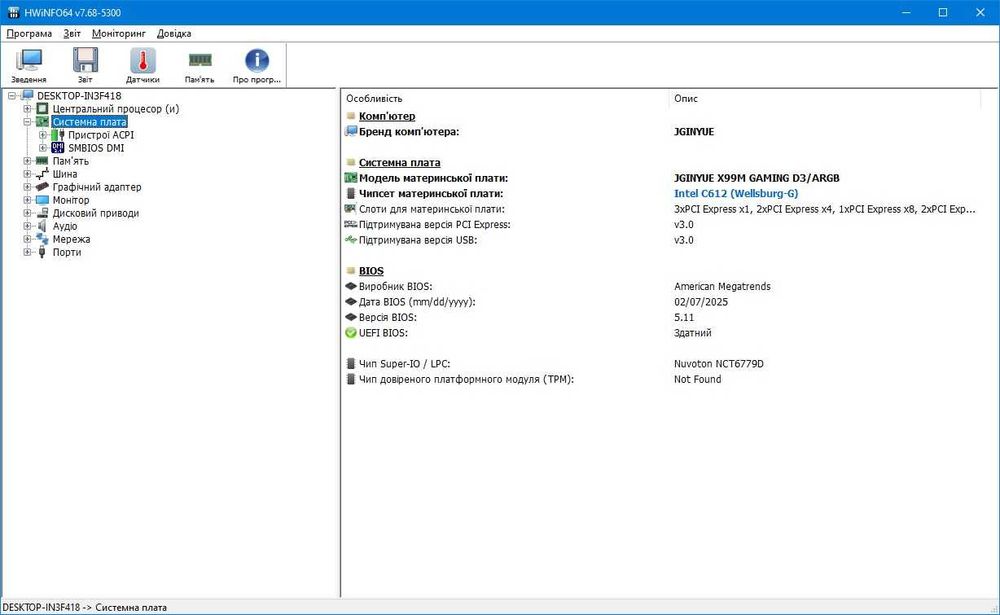The height and width of the screenshot is (615, 1000).
Task: Click the Здатний UEFI value
Action: coord(693,332)
